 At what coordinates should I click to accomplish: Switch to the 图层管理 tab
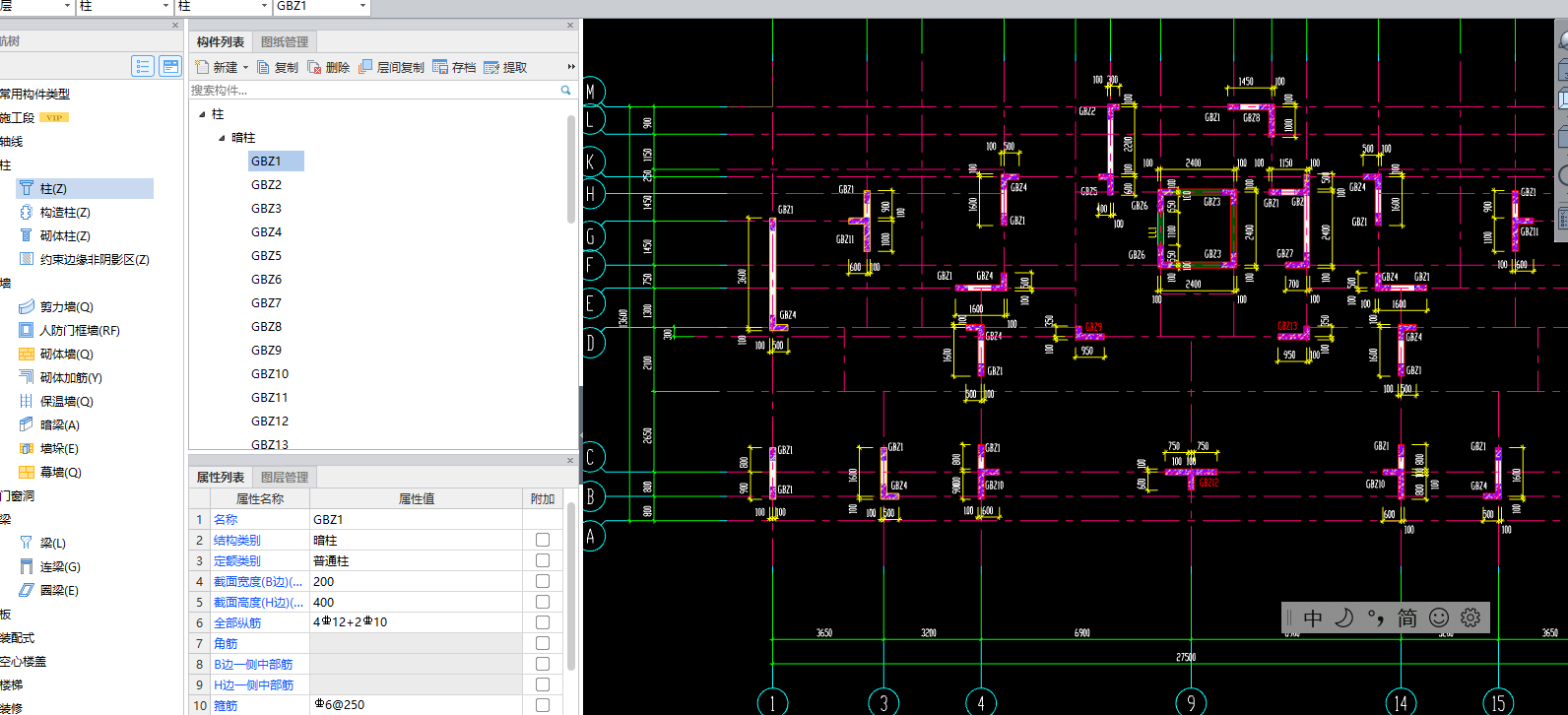click(x=285, y=477)
